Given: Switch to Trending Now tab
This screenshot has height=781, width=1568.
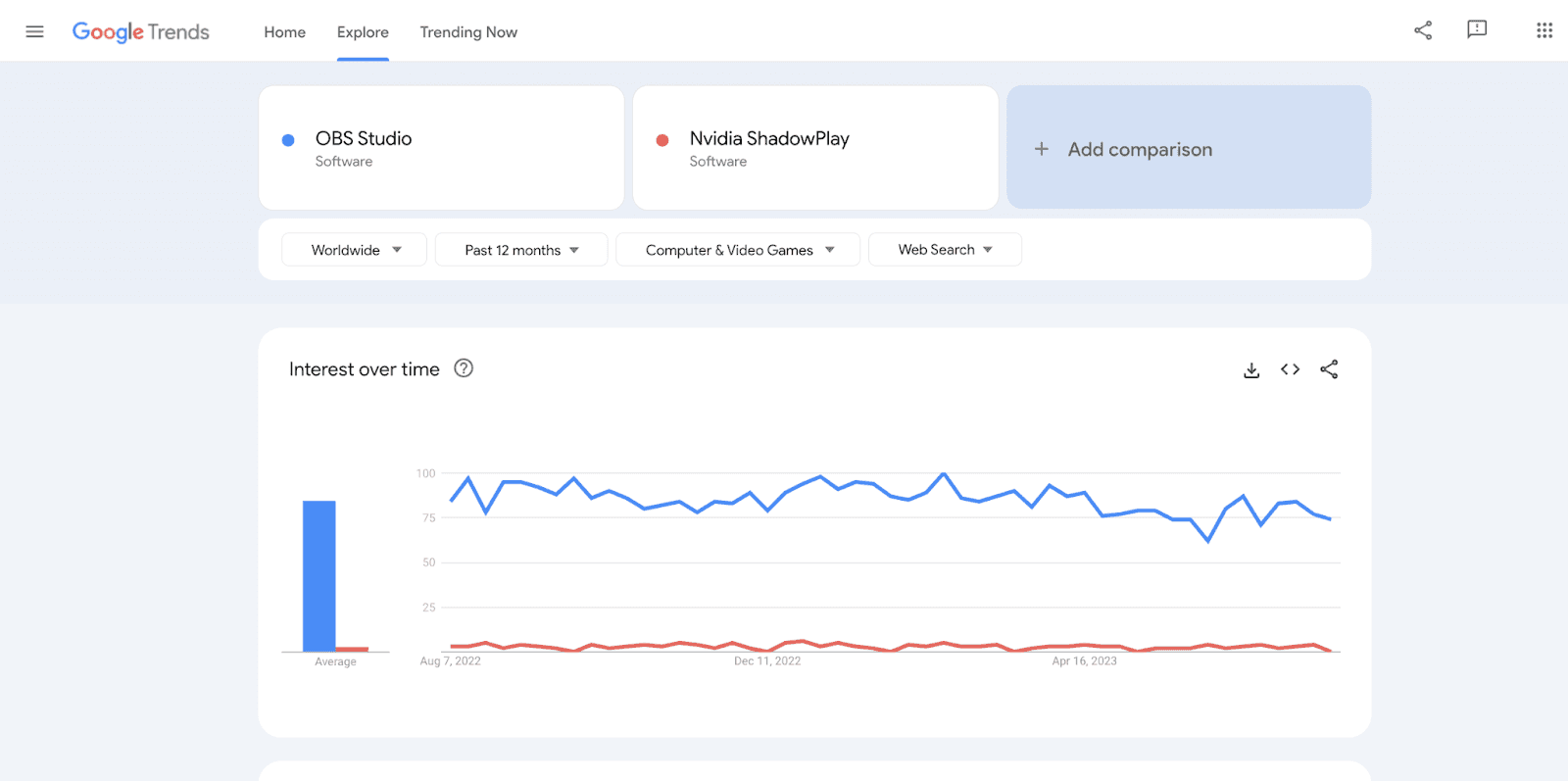Looking at the screenshot, I should coord(468,32).
